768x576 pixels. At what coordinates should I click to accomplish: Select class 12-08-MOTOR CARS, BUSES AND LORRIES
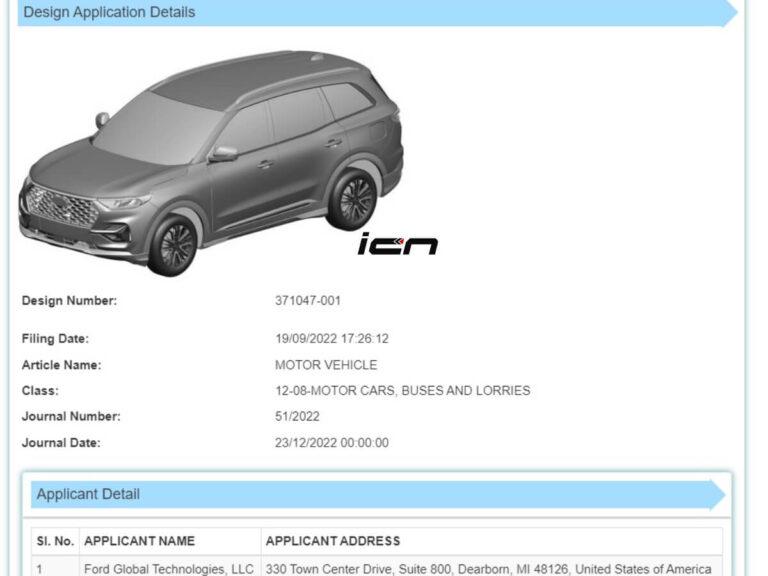403,390
